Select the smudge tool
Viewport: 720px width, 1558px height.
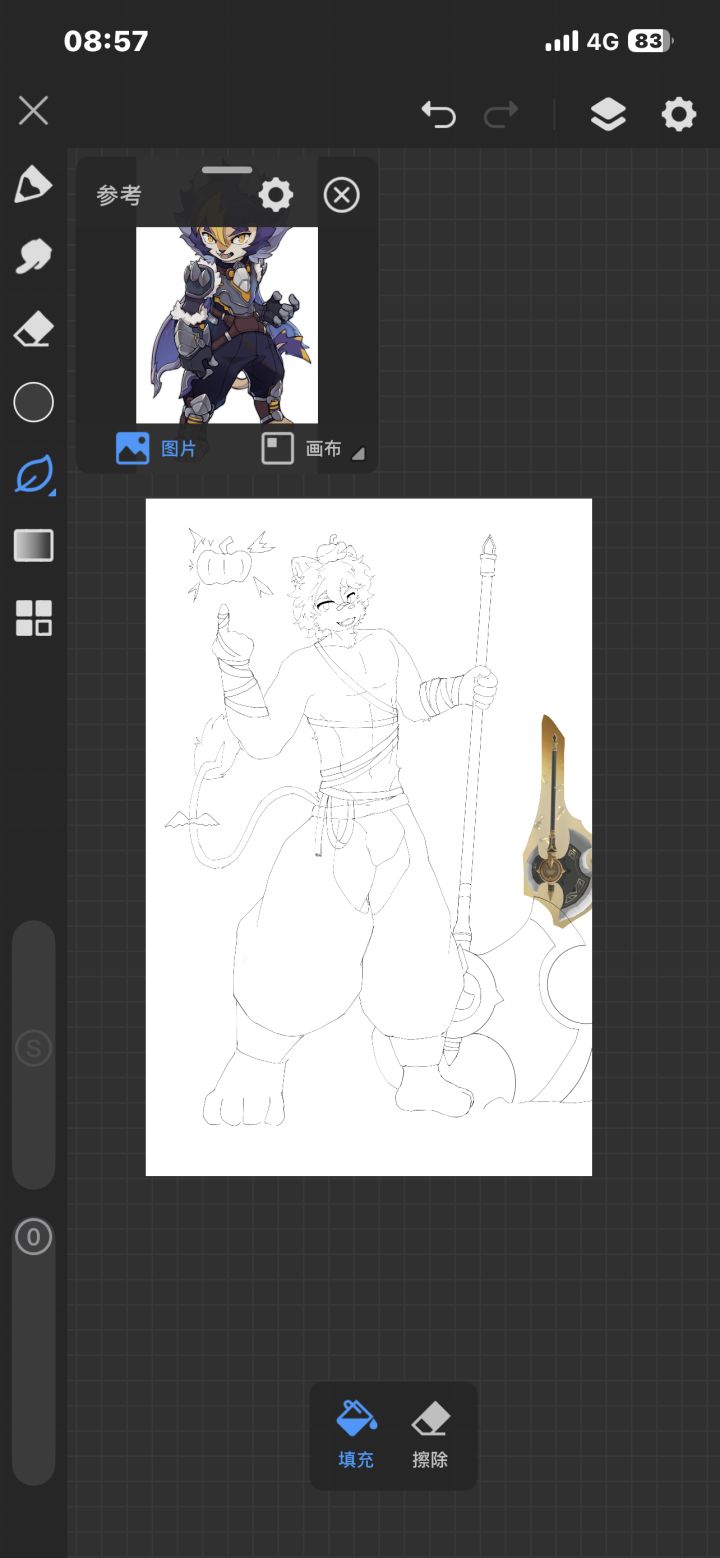pyautogui.click(x=33, y=257)
